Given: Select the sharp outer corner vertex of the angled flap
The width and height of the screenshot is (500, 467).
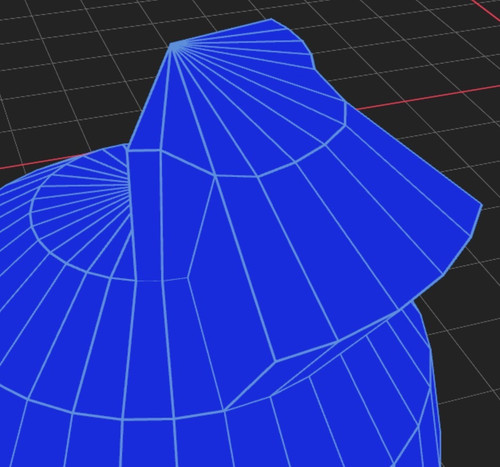Looking at the screenshot, I should pos(482,205).
